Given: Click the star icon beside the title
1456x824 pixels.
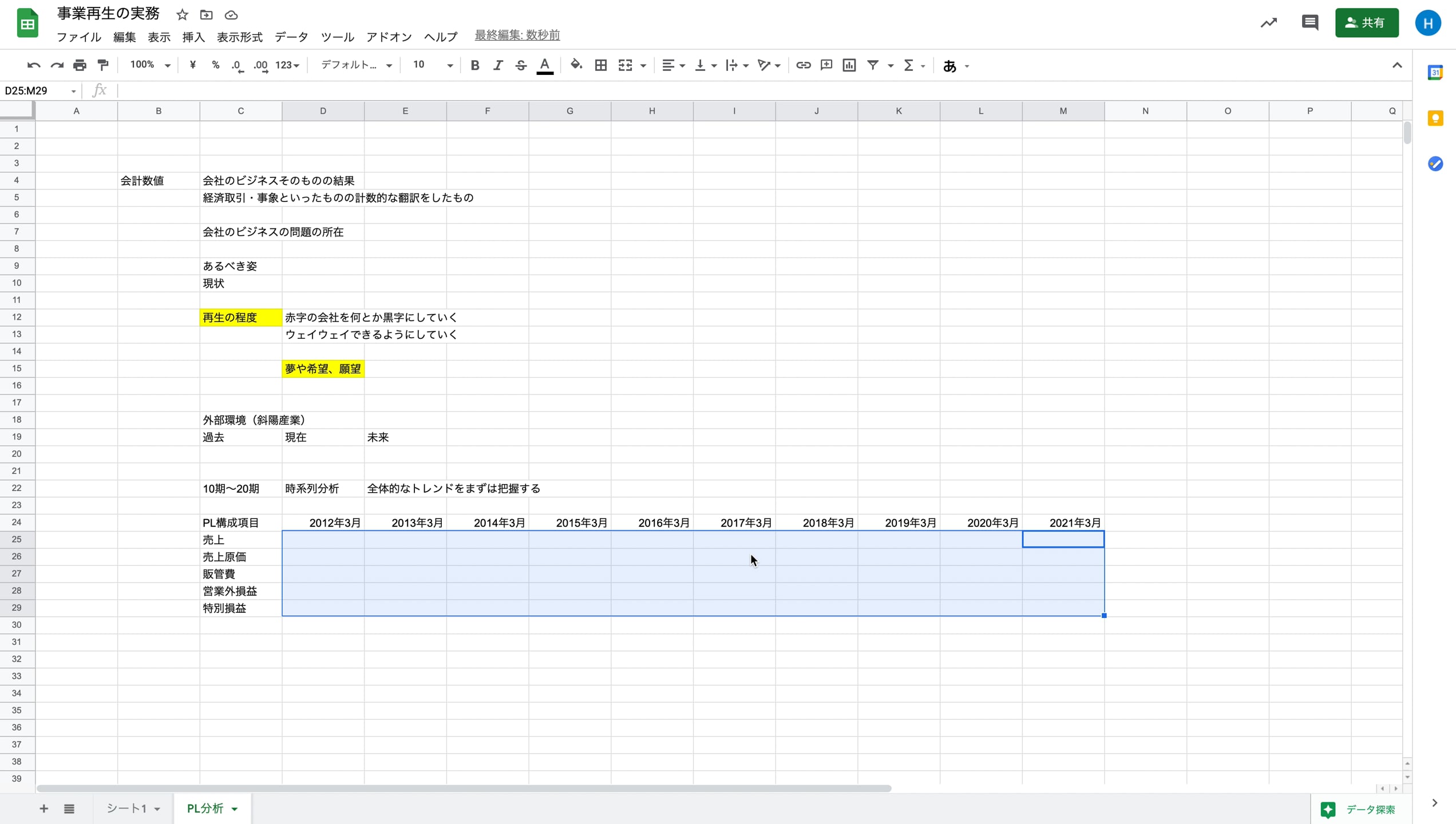Looking at the screenshot, I should 182,15.
